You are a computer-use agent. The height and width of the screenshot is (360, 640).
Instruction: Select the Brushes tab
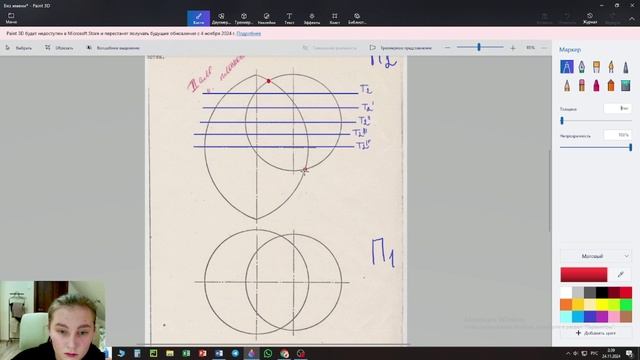pyautogui.click(x=198, y=18)
